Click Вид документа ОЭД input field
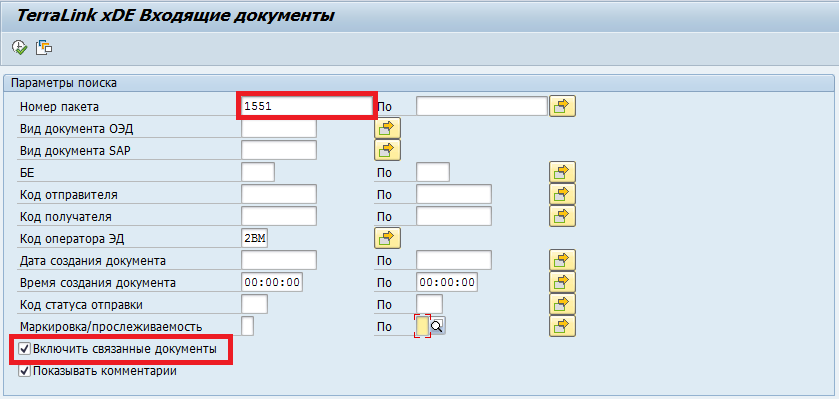 click(x=279, y=128)
